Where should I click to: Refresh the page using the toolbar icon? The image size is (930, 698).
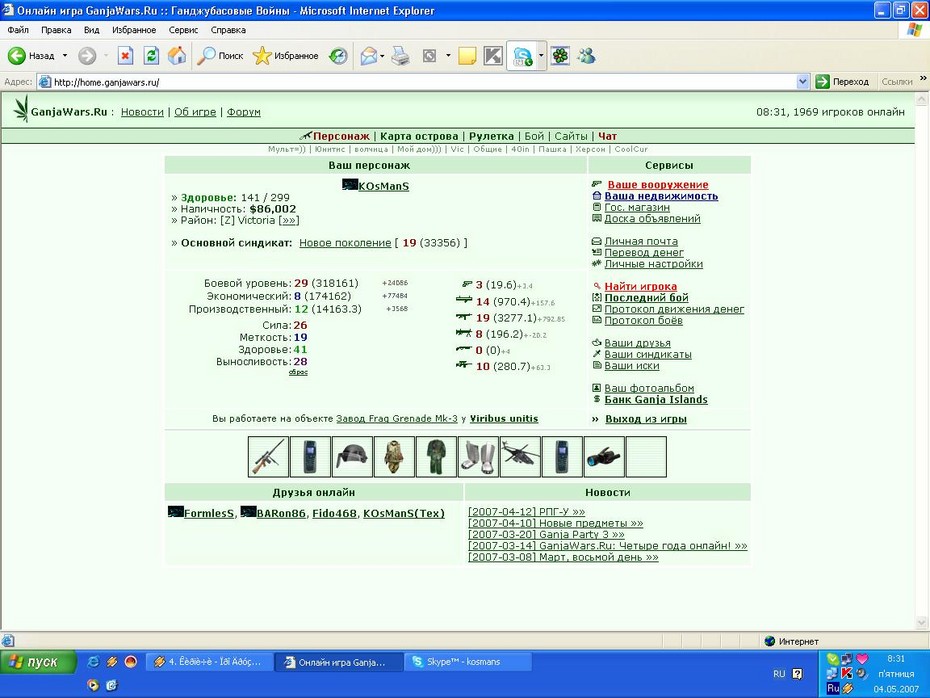[x=151, y=56]
